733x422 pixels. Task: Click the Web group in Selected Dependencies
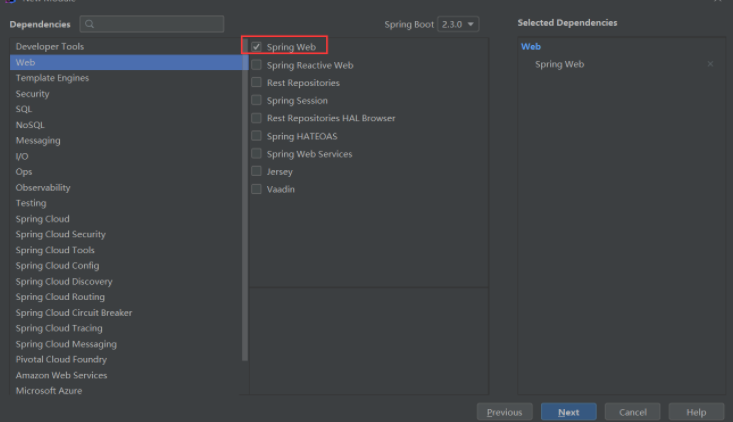pyautogui.click(x=531, y=46)
